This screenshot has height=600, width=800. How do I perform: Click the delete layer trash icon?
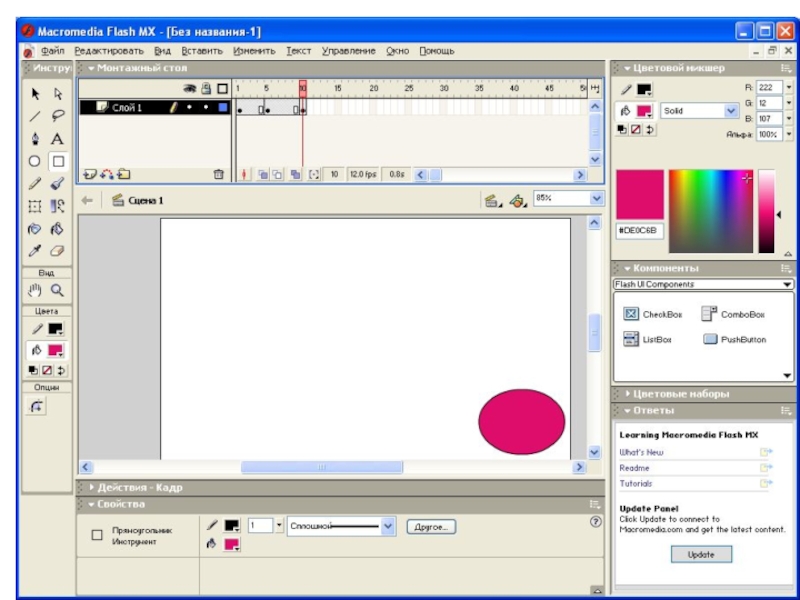pyautogui.click(x=219, y=174)
